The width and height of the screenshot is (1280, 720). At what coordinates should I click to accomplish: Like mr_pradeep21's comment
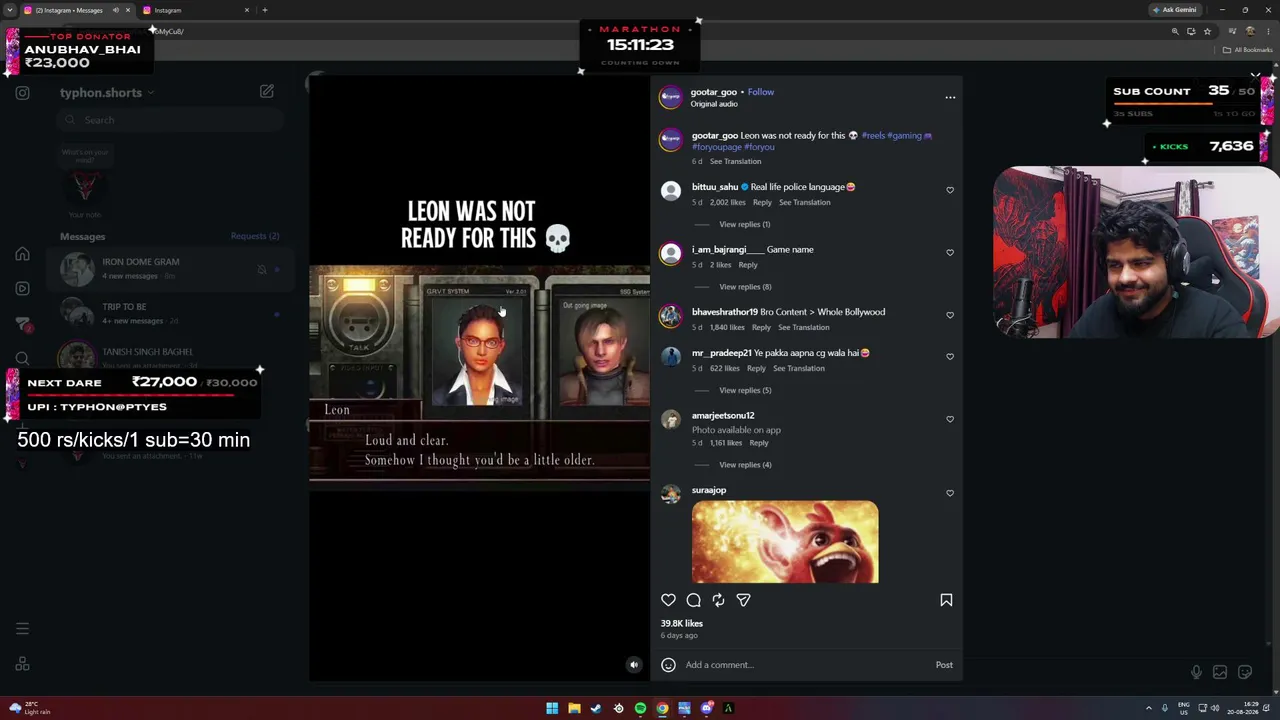[950, 356]
